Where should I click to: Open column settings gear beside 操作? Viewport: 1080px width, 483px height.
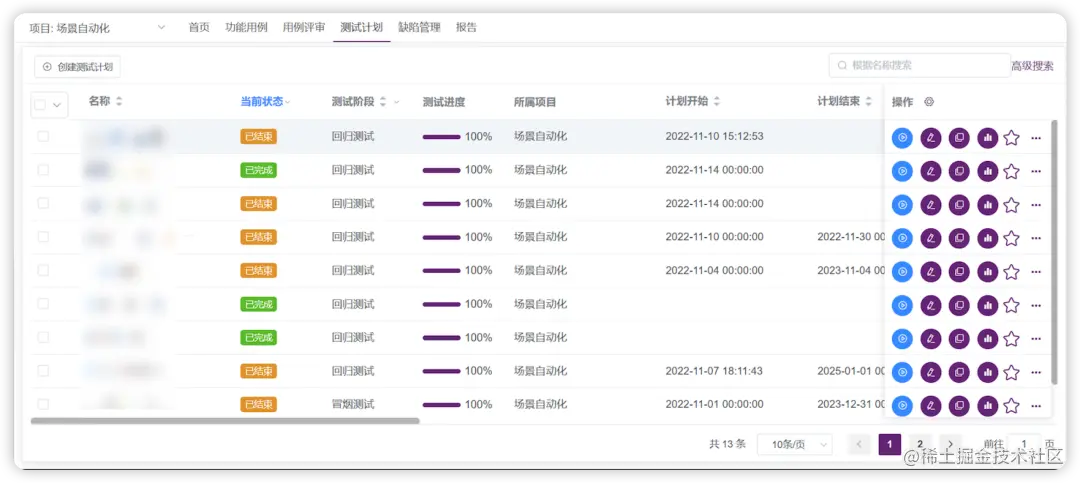click(928, 102)
